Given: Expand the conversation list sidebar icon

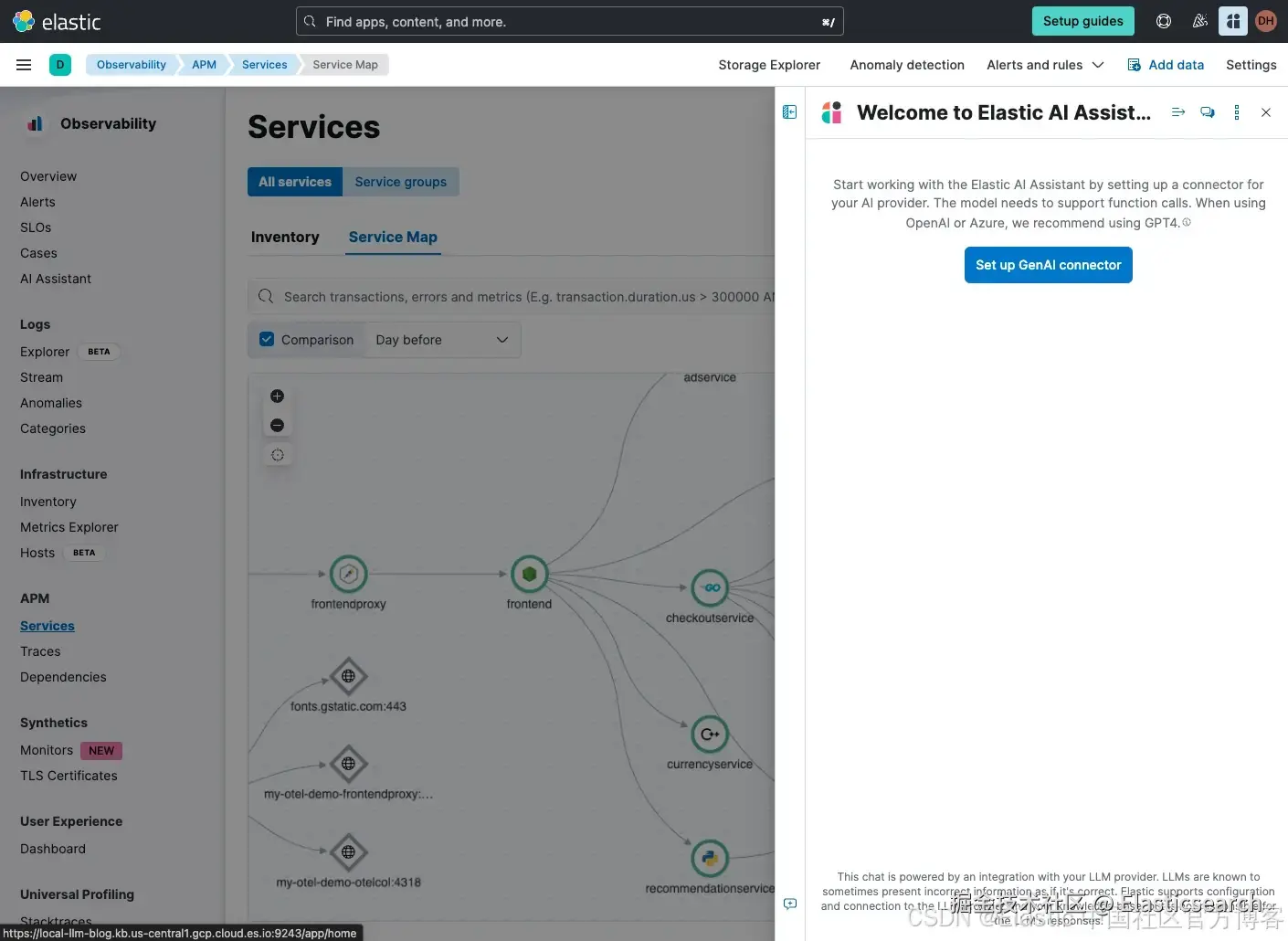Looking at the screenshot, I should (790, 112).
